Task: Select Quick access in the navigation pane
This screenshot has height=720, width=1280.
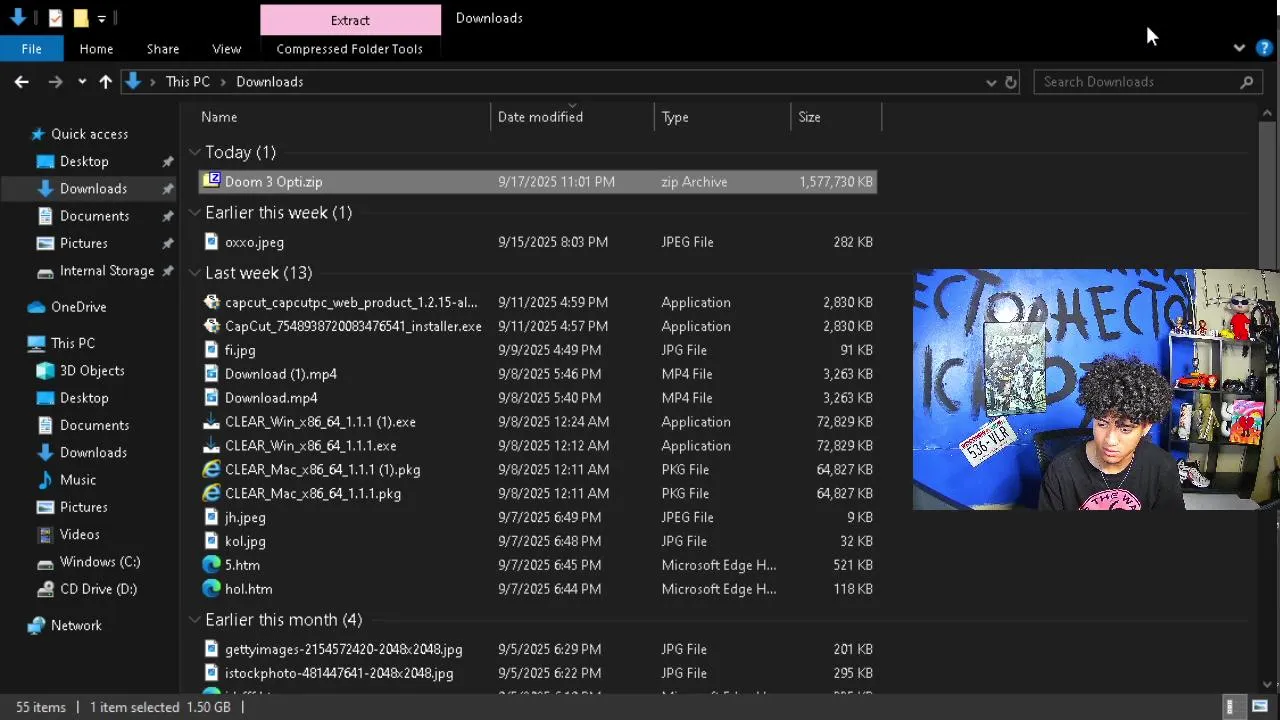Action: pyautogui.click(x=89, y=134)
